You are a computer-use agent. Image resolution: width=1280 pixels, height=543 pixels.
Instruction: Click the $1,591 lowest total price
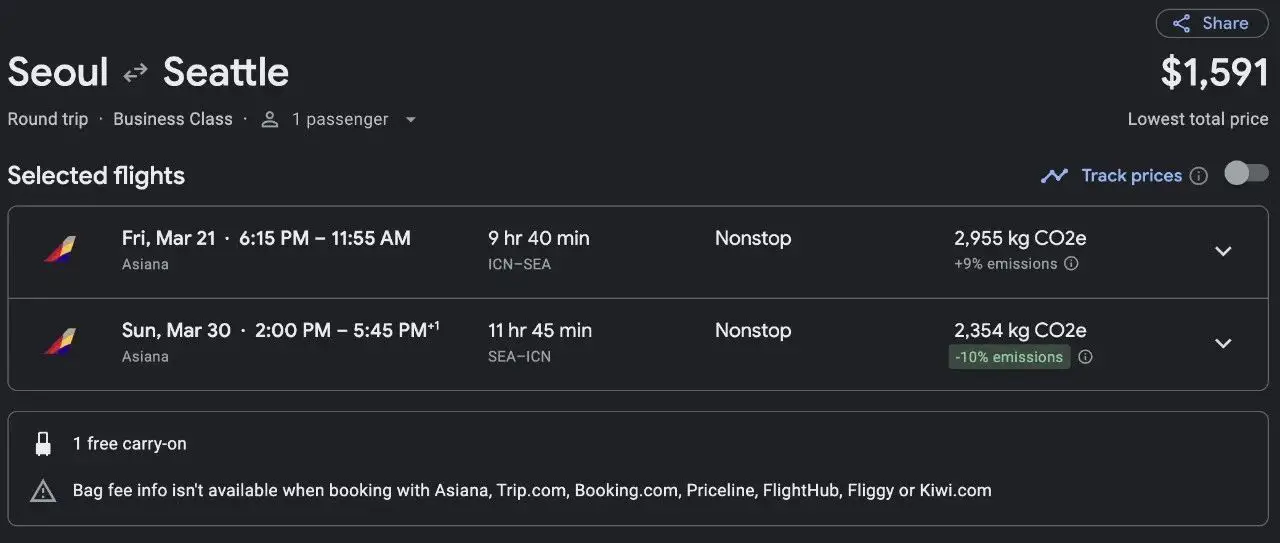pyautogui.click(x=1214, y=73)
